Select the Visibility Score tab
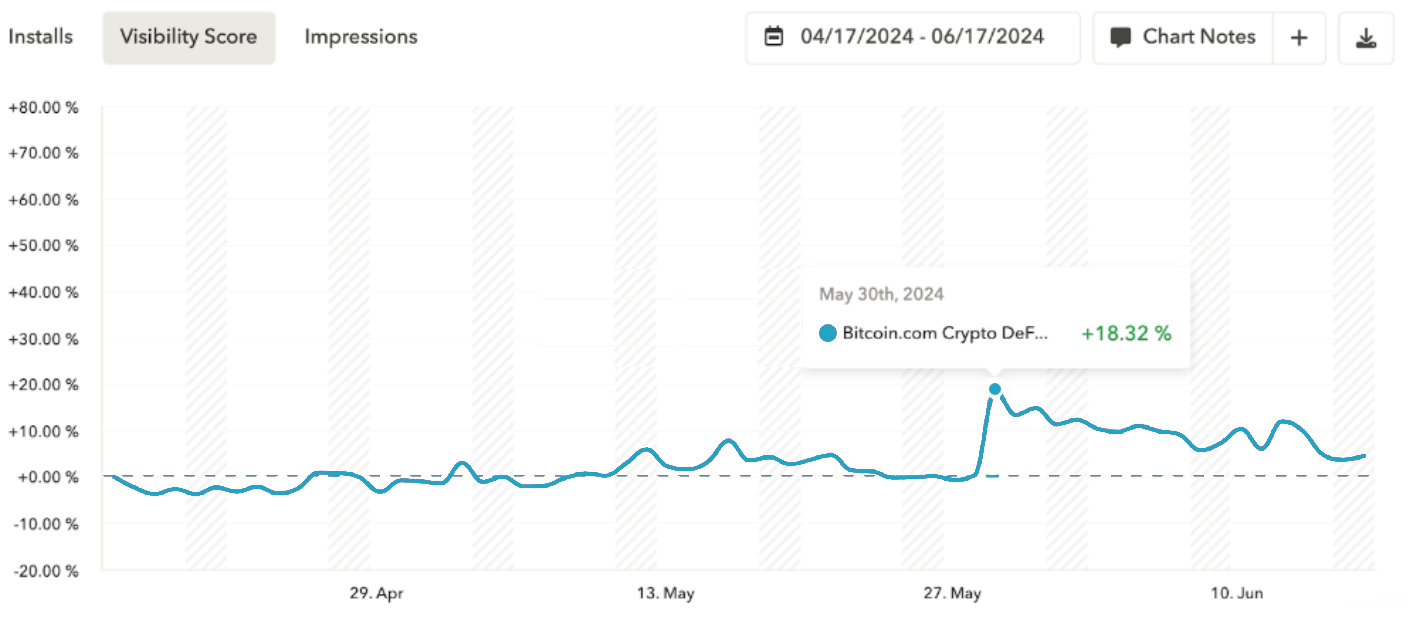The image size is (1408, 635). point(189,37)
